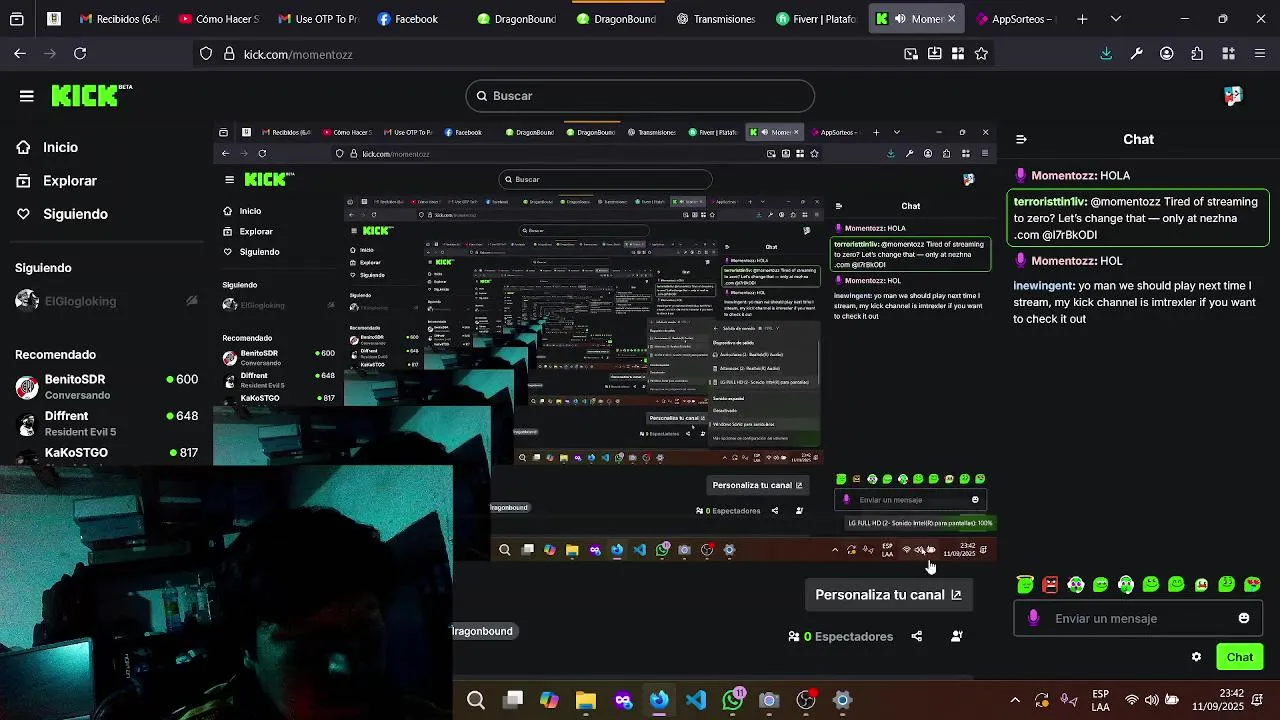Click the viewers icon by 0 Espectadores
This screenshot has width=1280, height=720.
(794, 636)
